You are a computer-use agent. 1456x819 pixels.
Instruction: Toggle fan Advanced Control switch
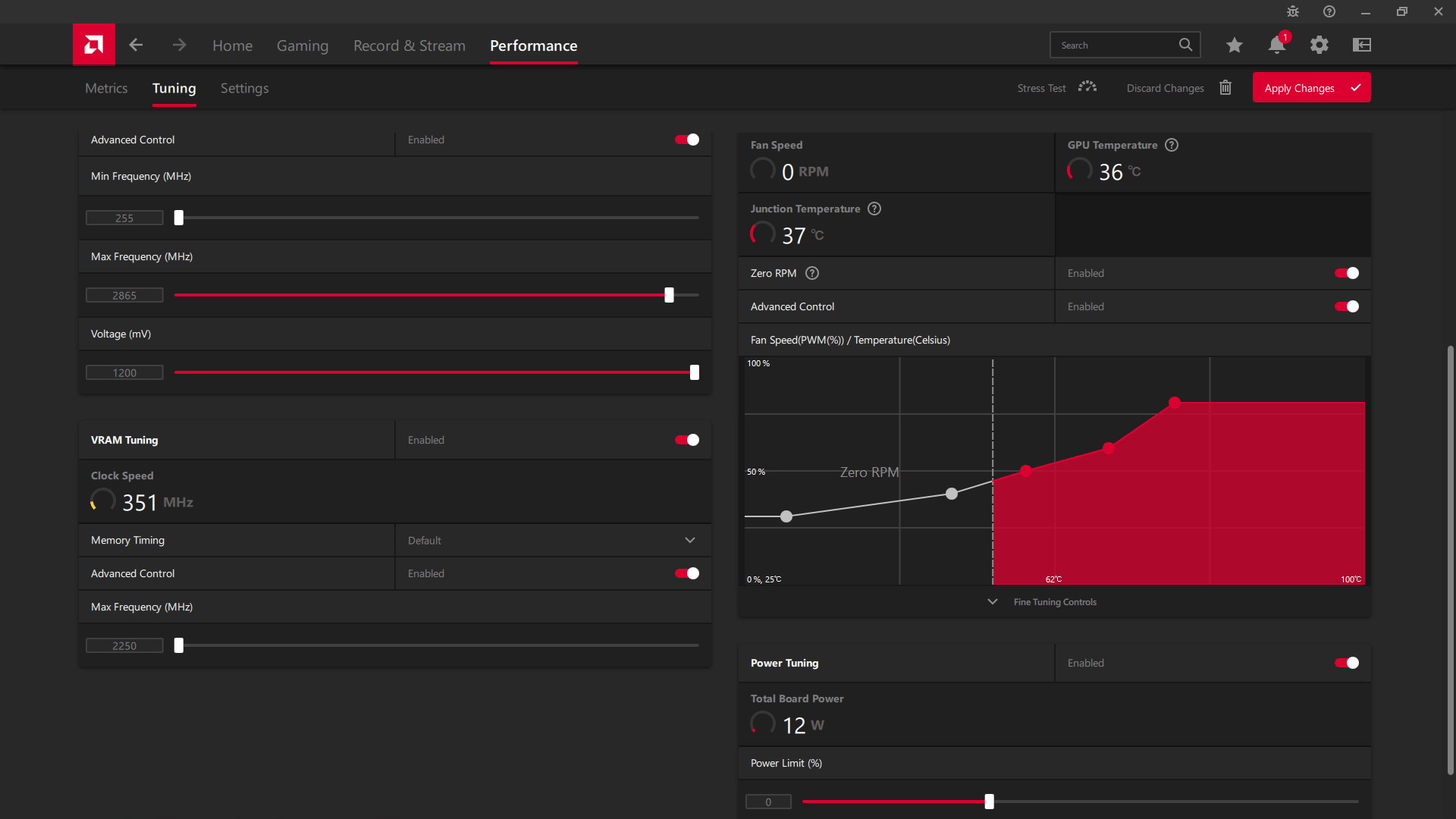click(x=1347, y=306)
